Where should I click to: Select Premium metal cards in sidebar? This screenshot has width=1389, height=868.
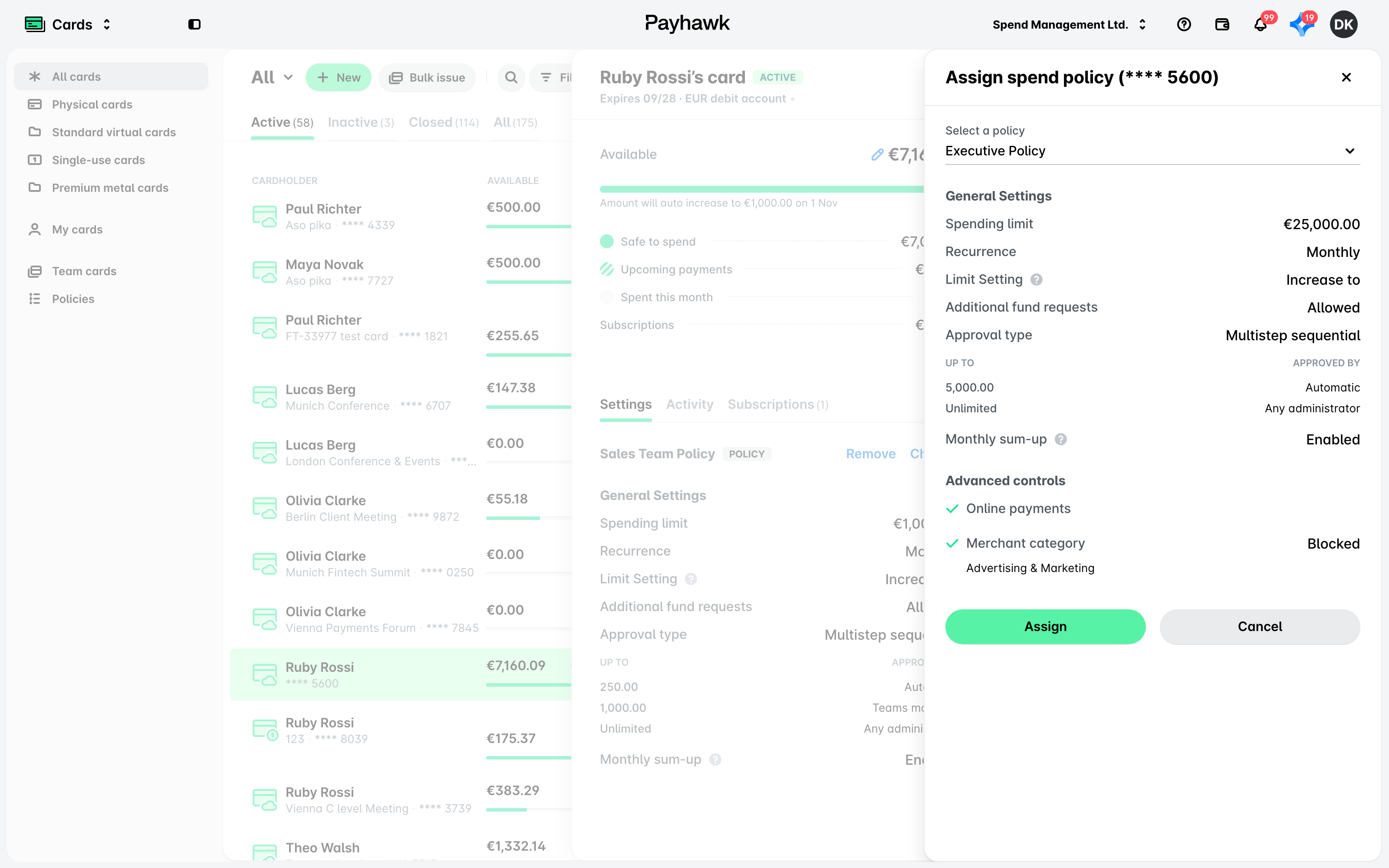click(x=111, y=188)
